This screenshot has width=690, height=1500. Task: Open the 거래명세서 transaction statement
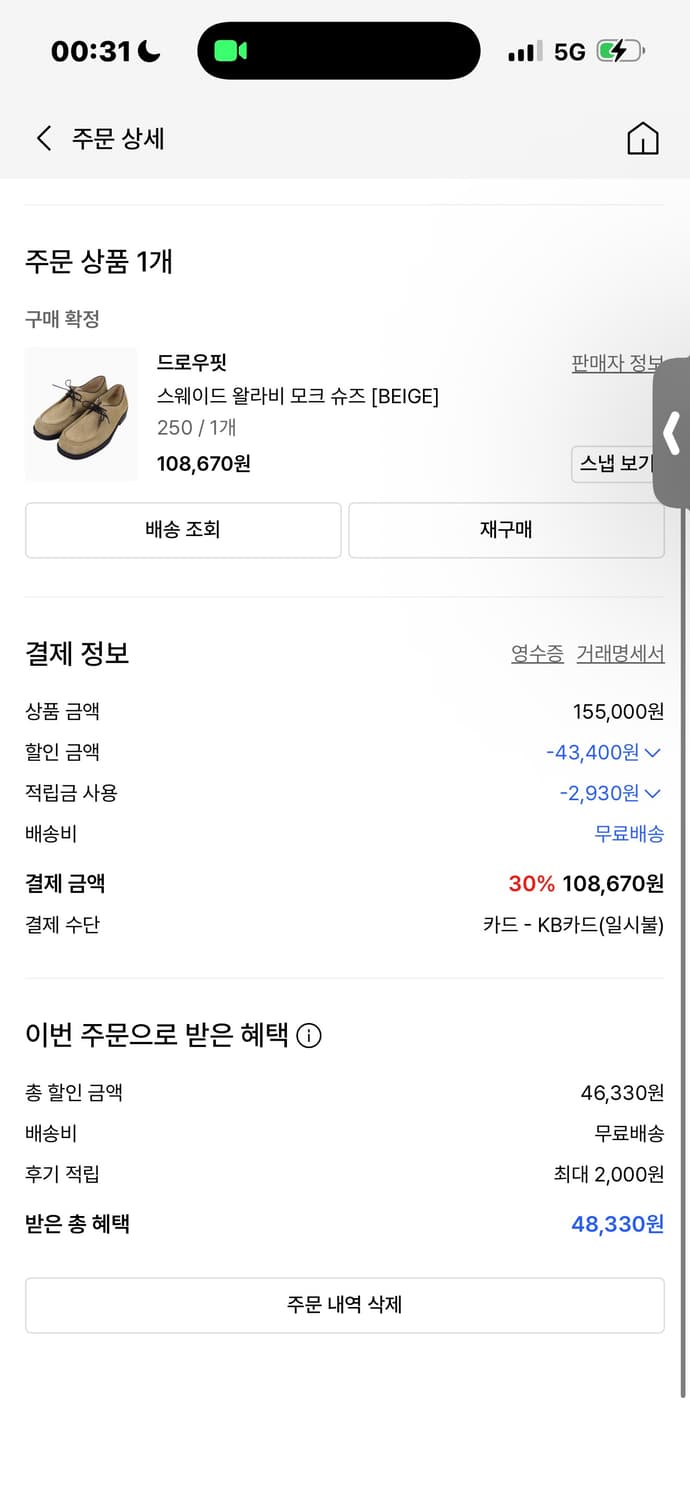coord(620,653)
